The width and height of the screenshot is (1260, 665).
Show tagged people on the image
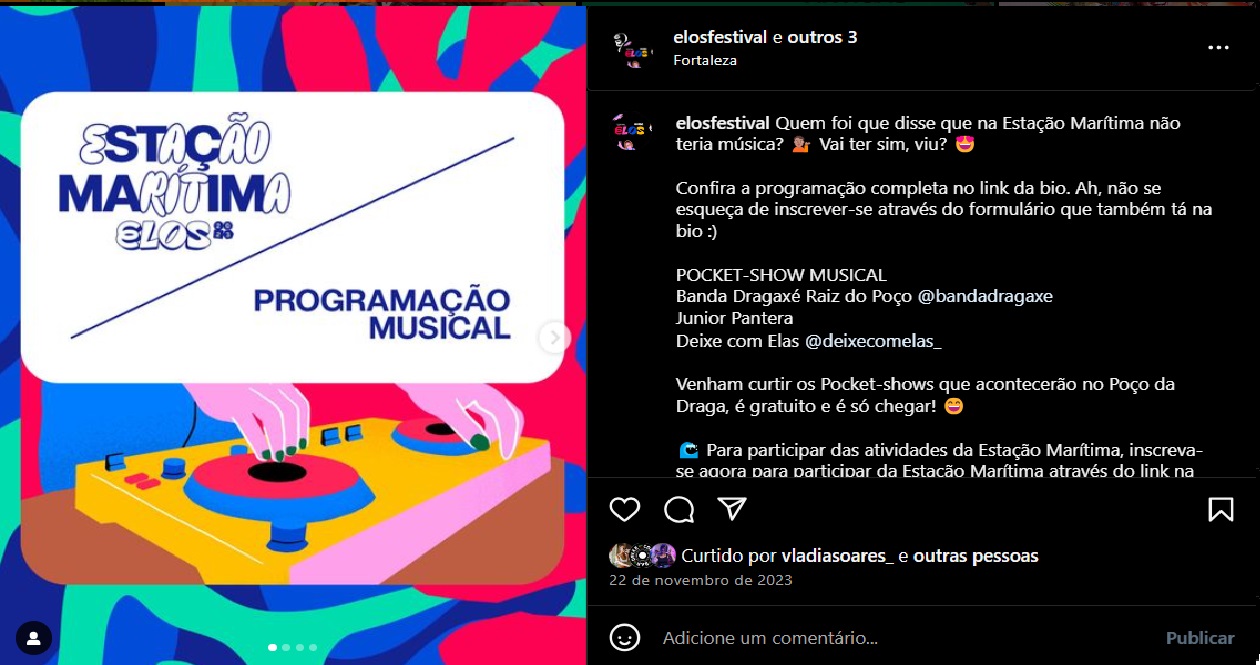[34, 637]
